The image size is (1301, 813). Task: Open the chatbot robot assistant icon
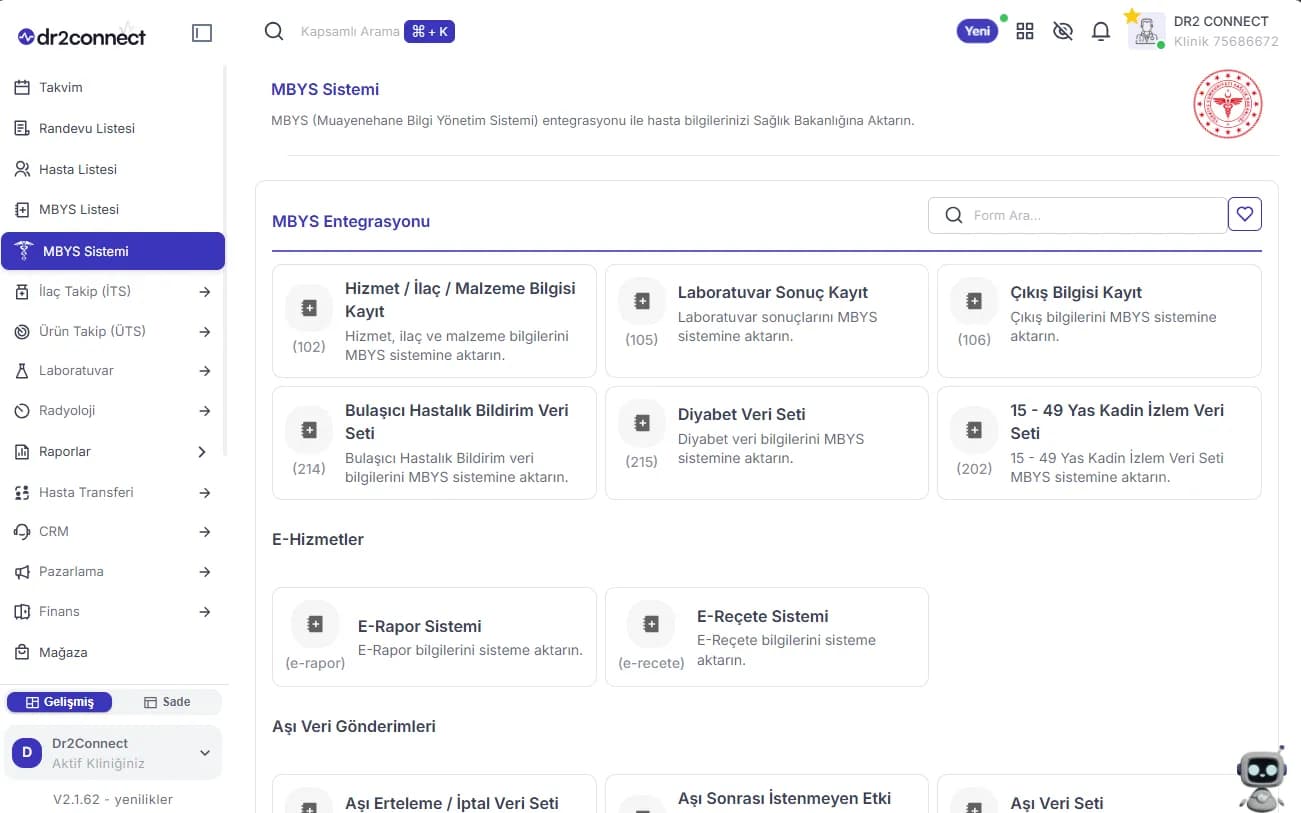1262,777
